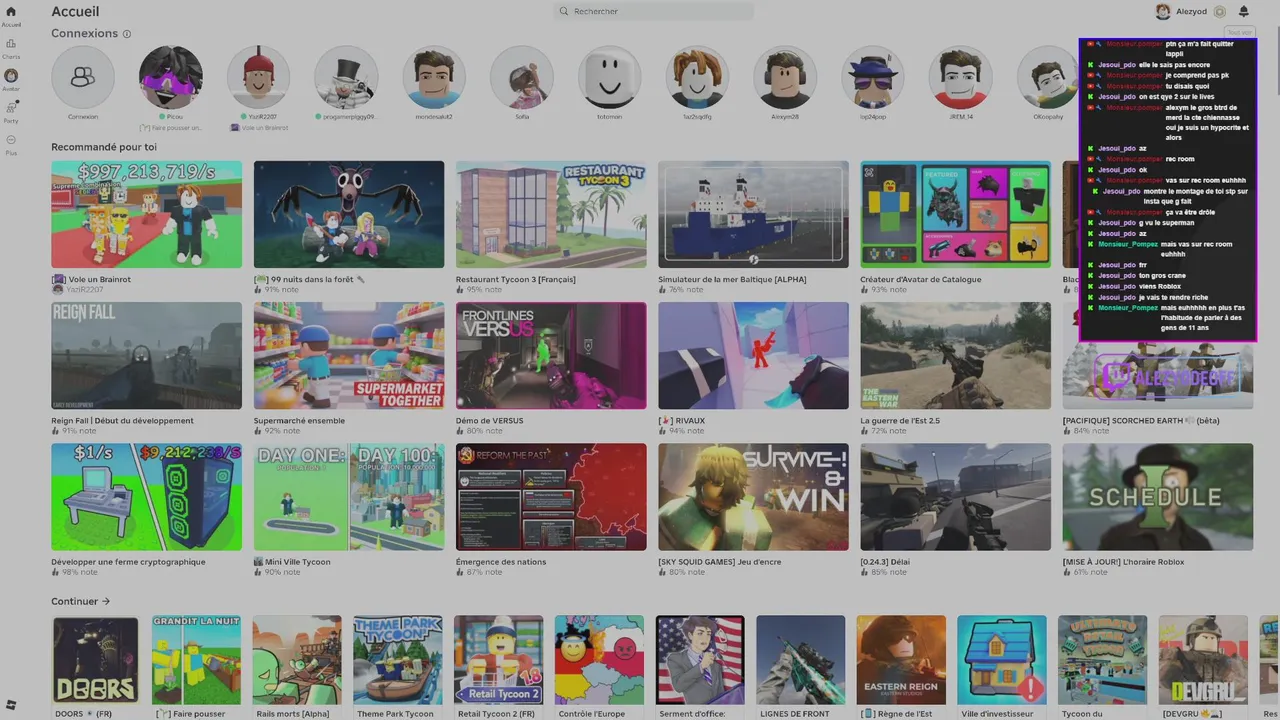This screenshot has width=1280, height=720.
Task: Open SKY SQUID GAMES Jeu d'encre thumbnail
Action: coord(753,496)
